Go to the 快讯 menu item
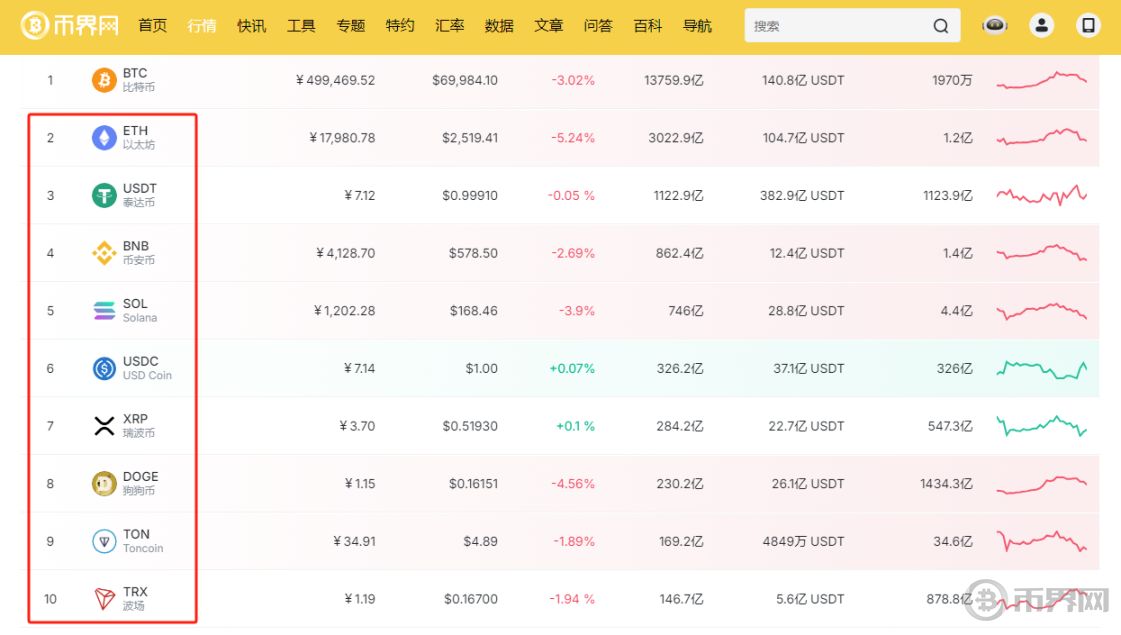The image size is (1121, 635). pos(252,26)
